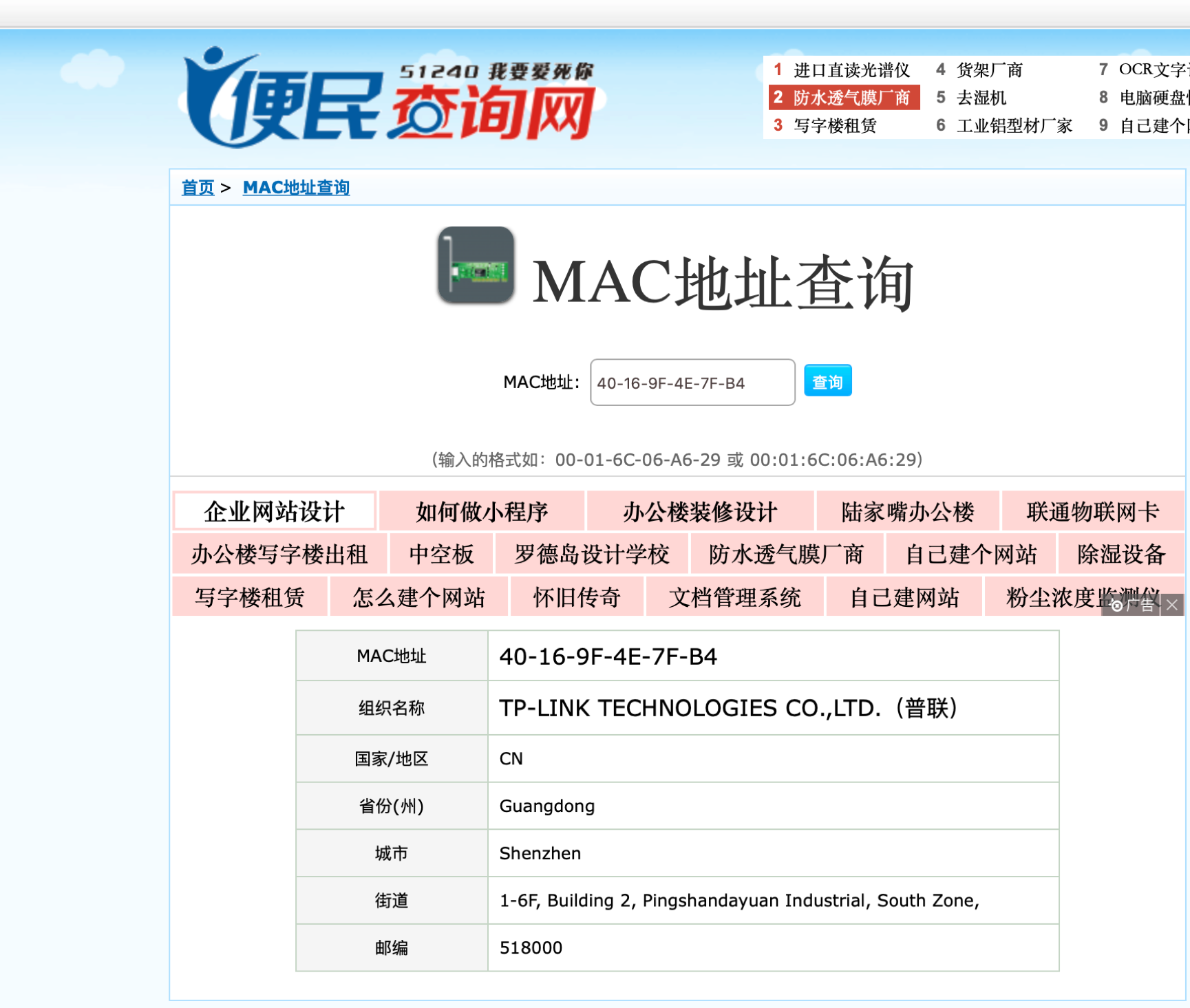Click the 邮编 row label

[x=392, y=948]
